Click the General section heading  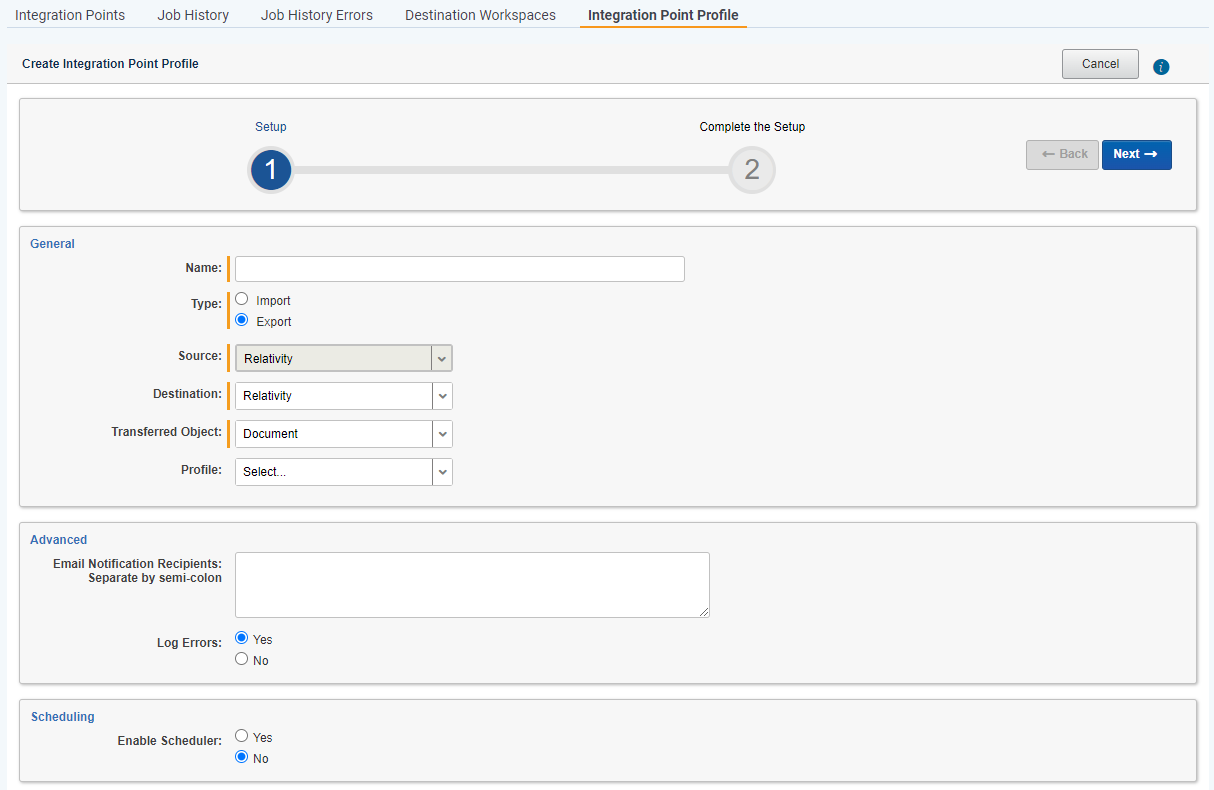click(52, 244)
